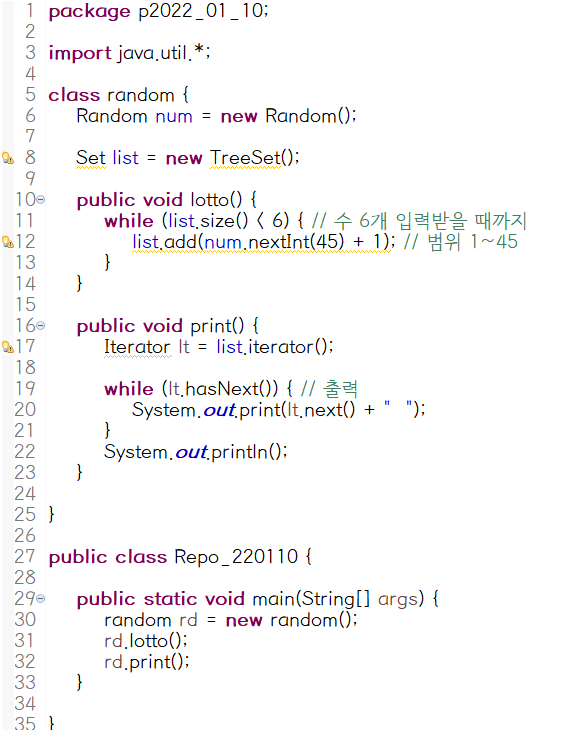
Task: Click the underlined Iterator type on line 17
Action: click(137, 347)
